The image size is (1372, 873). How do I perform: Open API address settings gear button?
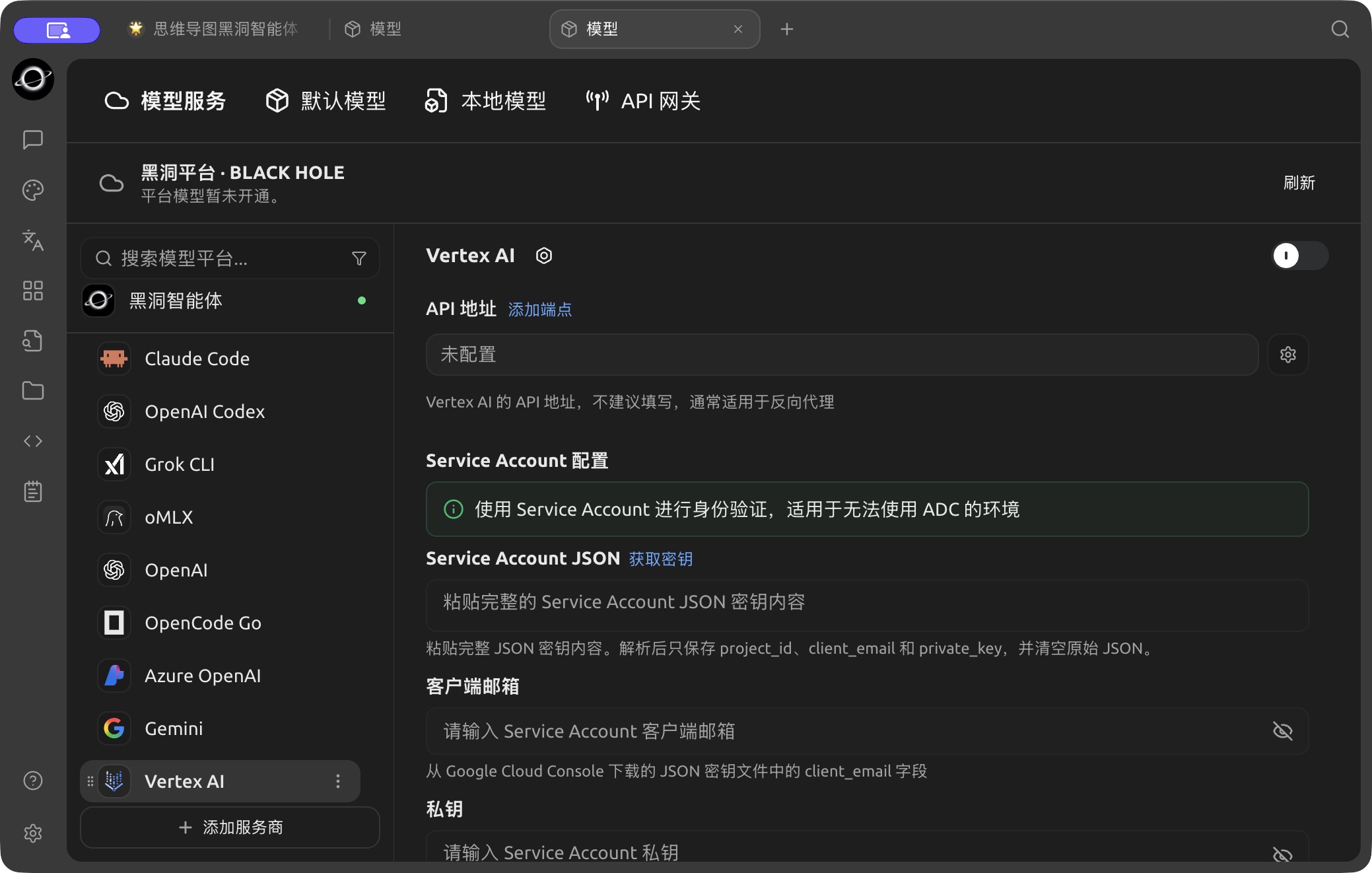(1288, 355)
